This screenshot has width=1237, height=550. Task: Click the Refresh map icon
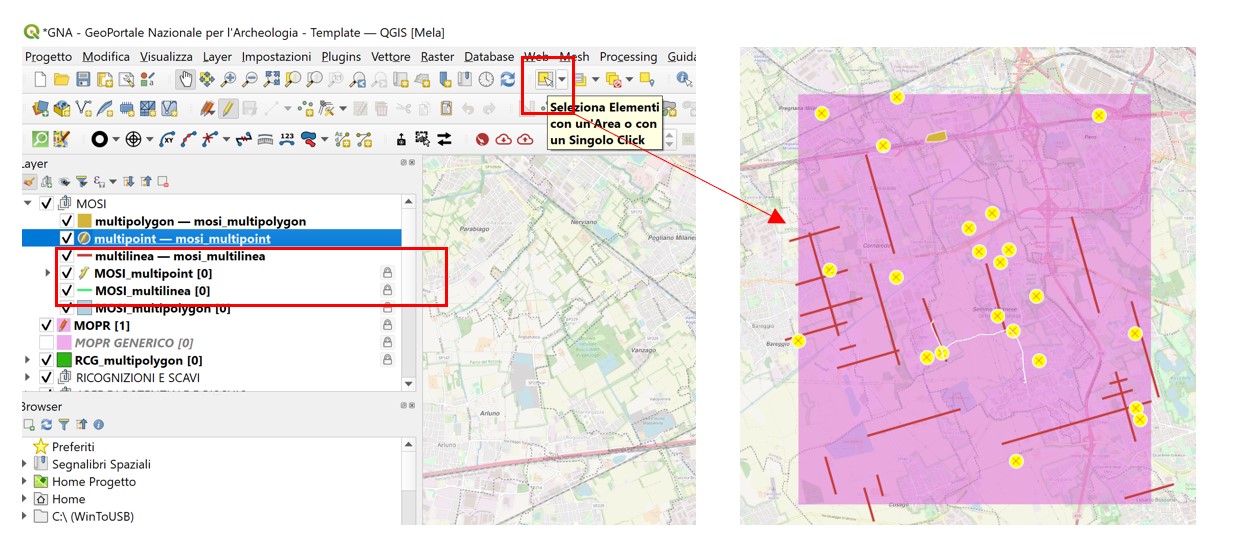508,79
